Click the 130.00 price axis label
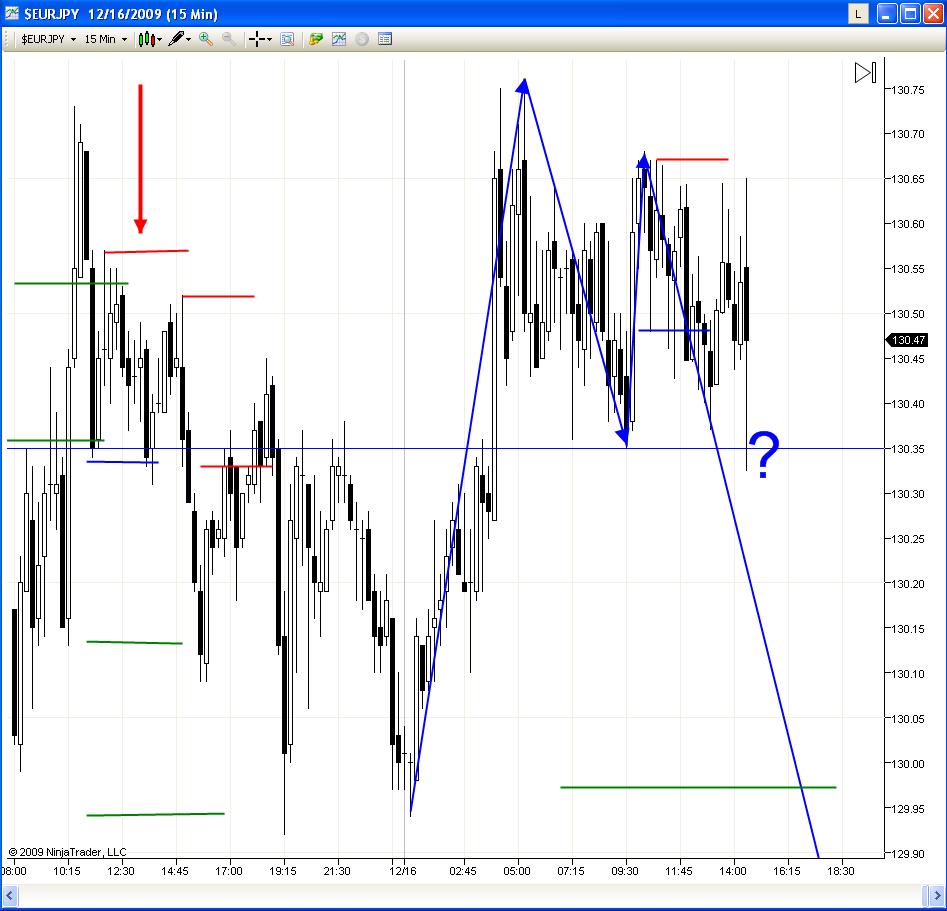The width and height of the screenshot is (947, 911). click(x=908, y=764)
